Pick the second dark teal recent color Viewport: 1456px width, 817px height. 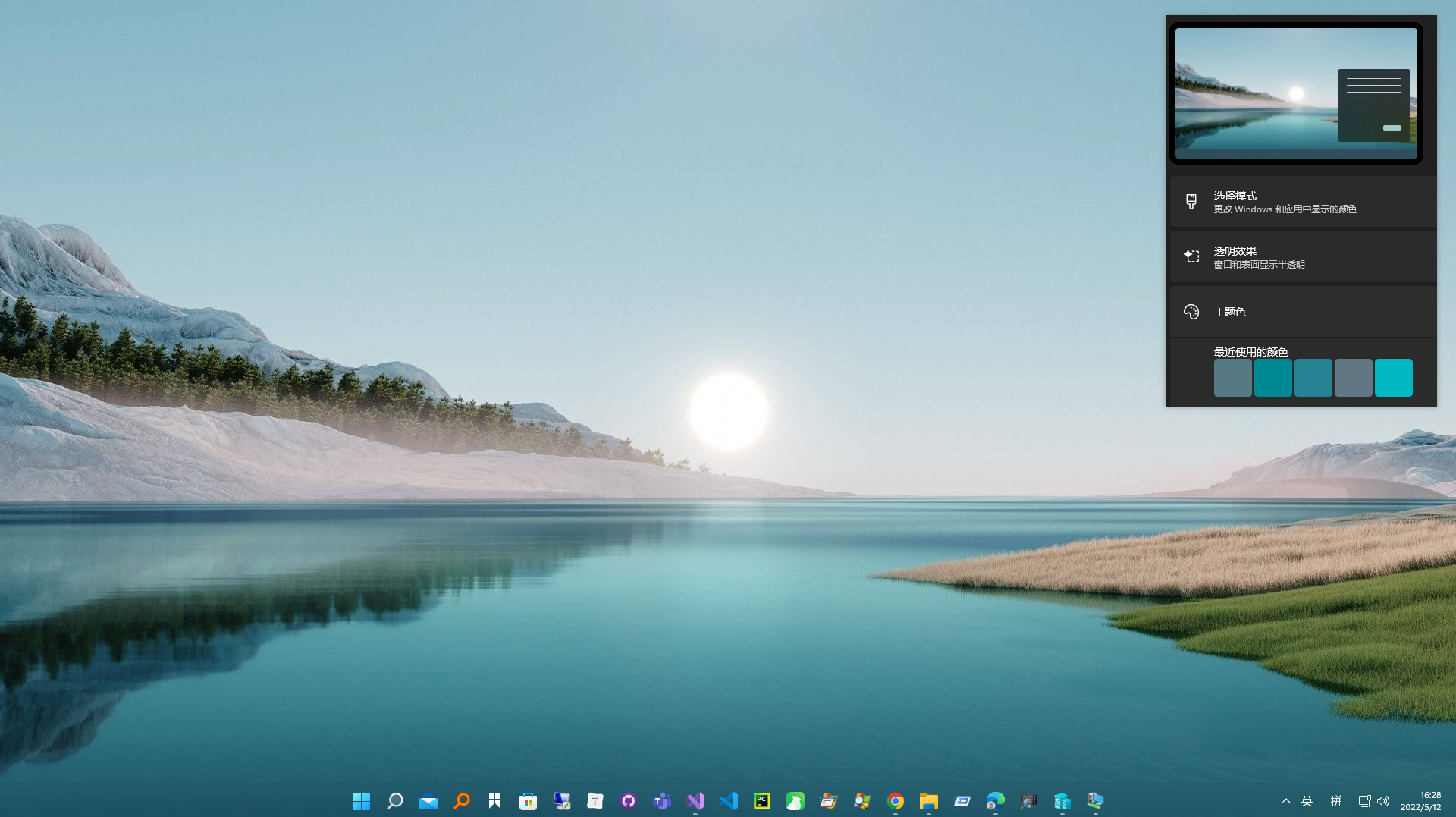(1273, 378)
